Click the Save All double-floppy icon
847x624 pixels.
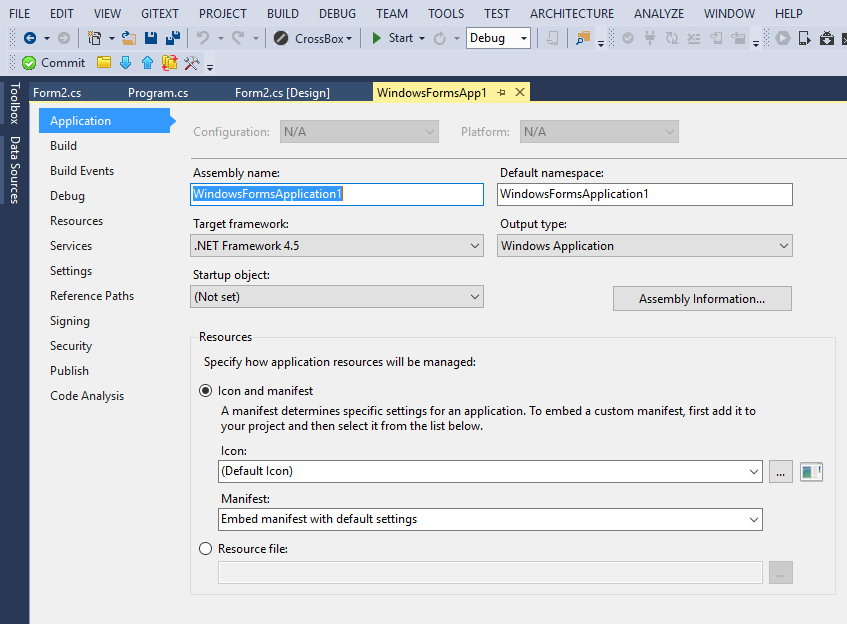click(173, 38)
